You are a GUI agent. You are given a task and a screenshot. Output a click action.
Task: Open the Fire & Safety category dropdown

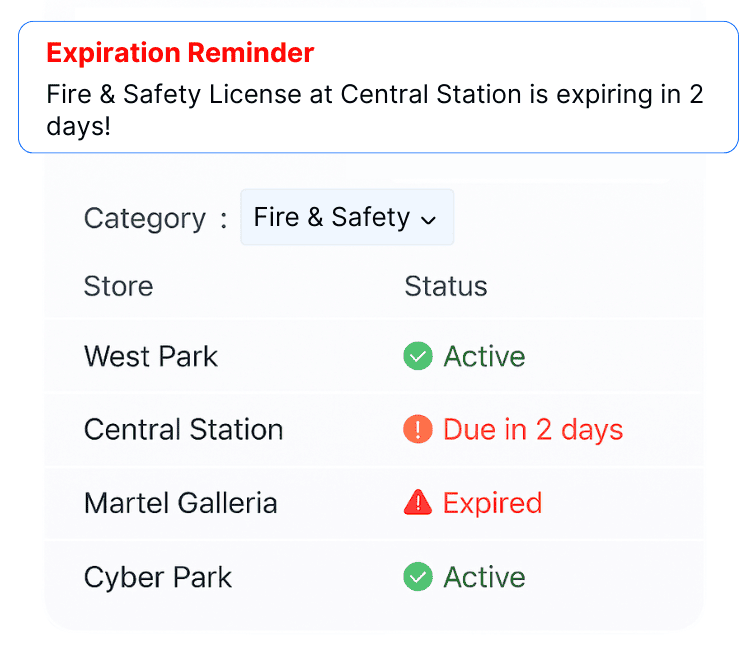347,217
